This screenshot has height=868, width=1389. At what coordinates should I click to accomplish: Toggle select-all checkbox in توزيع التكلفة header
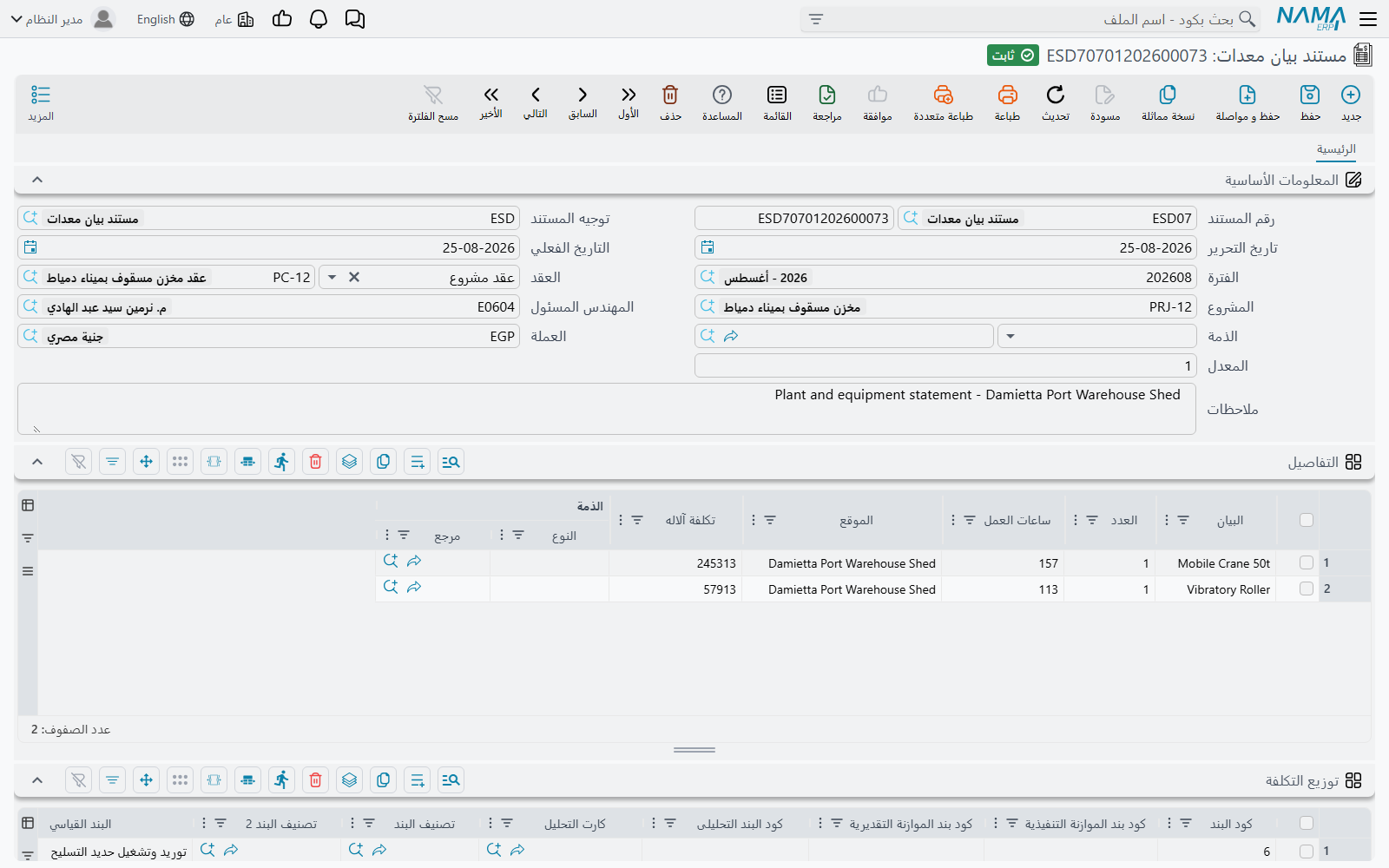click(1307, 823)
